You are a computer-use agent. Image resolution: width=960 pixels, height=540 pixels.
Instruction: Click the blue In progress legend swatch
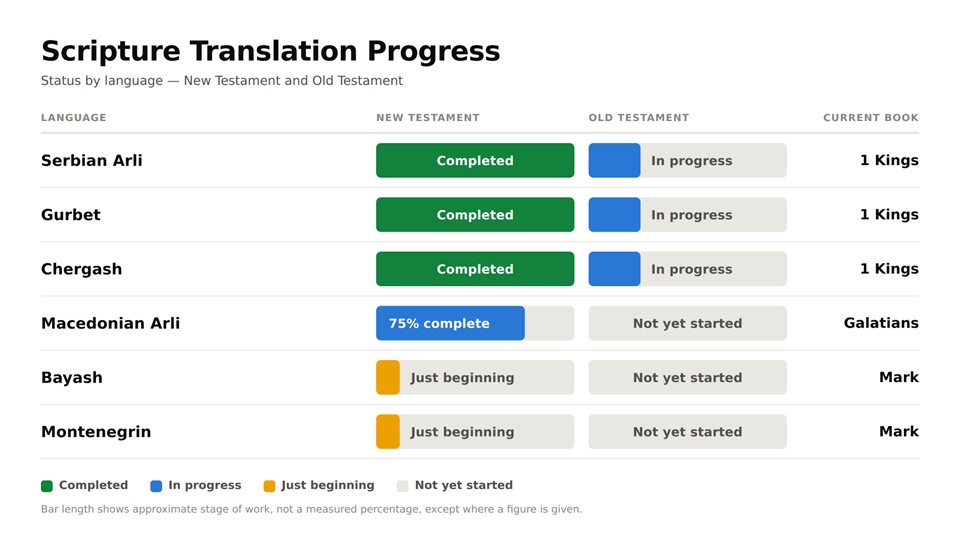(156, 486)
